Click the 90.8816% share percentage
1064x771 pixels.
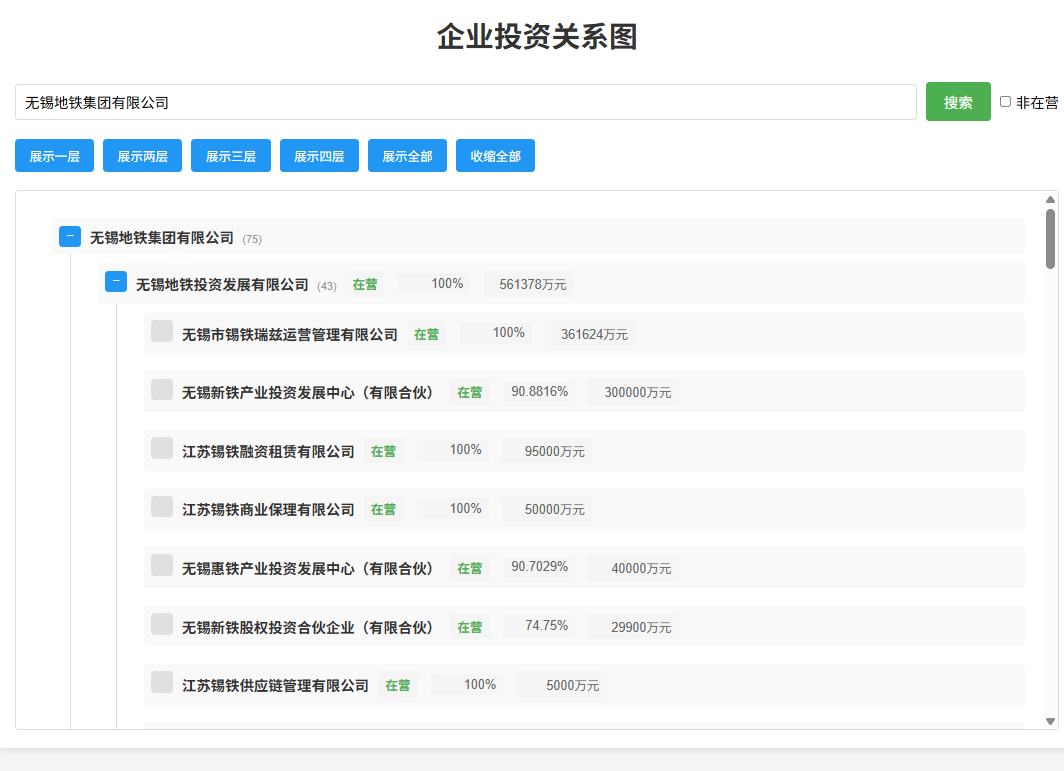tap(539, 392)
